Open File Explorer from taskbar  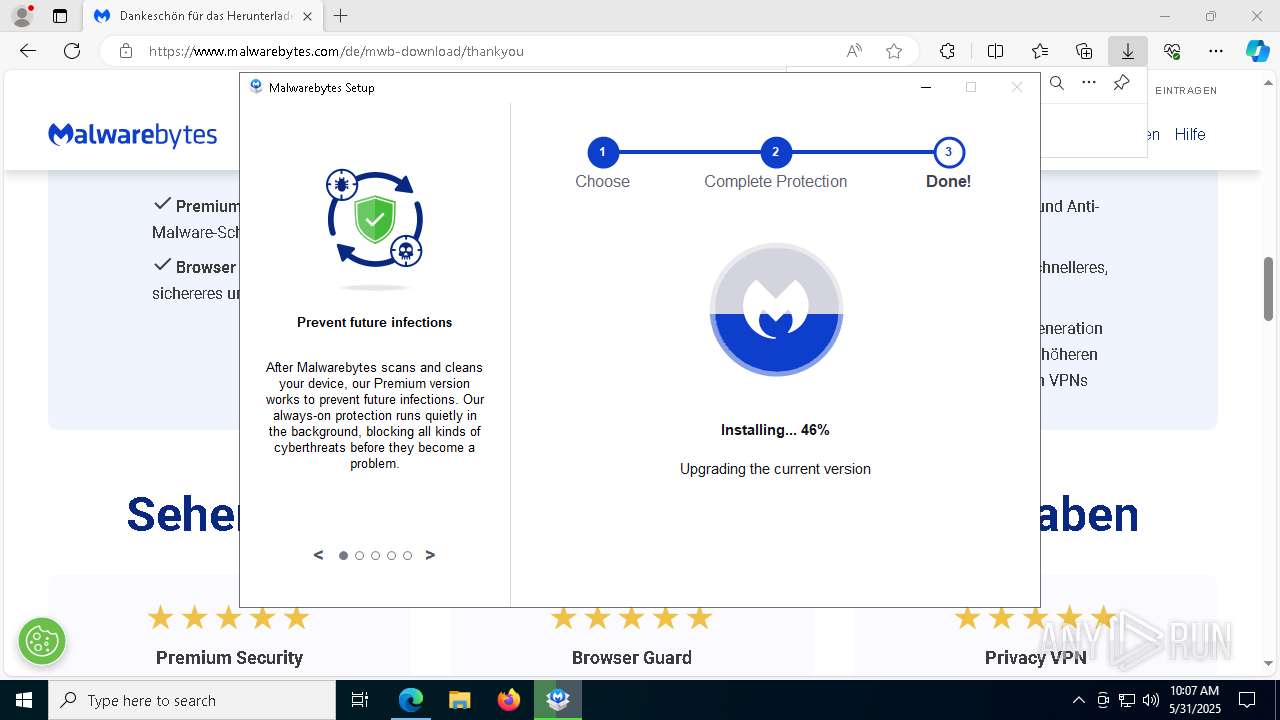pos(459,700)
